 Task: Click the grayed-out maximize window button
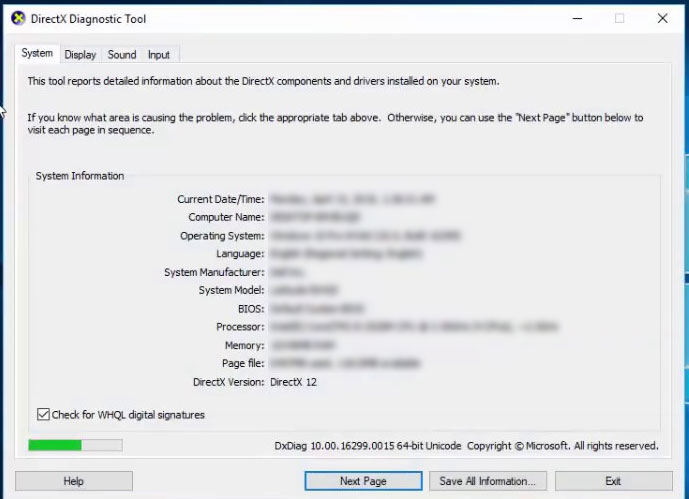619,18
